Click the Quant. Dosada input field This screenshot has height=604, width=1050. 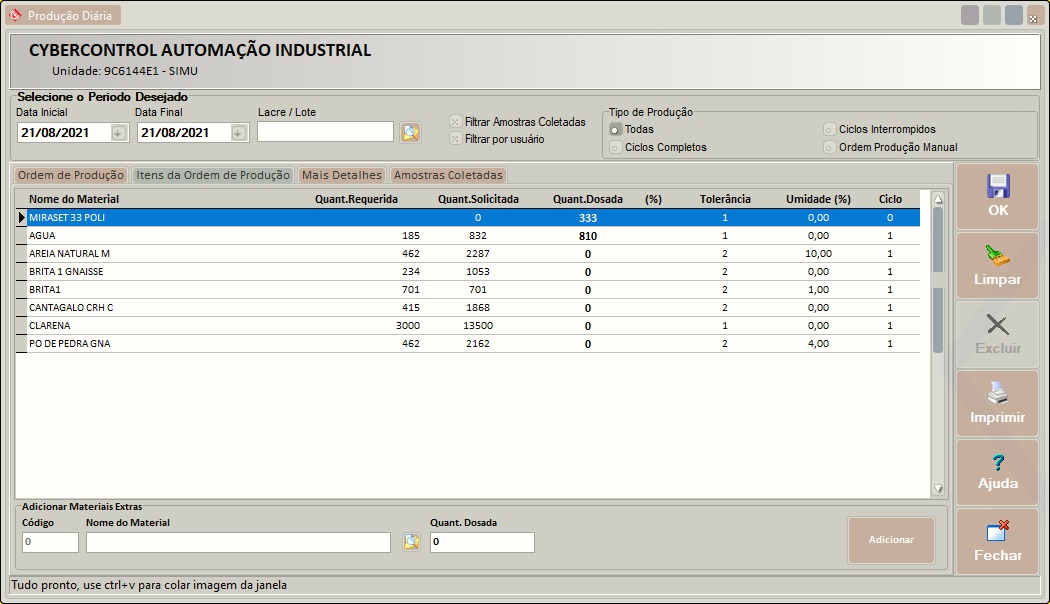(x=482, y=542)
